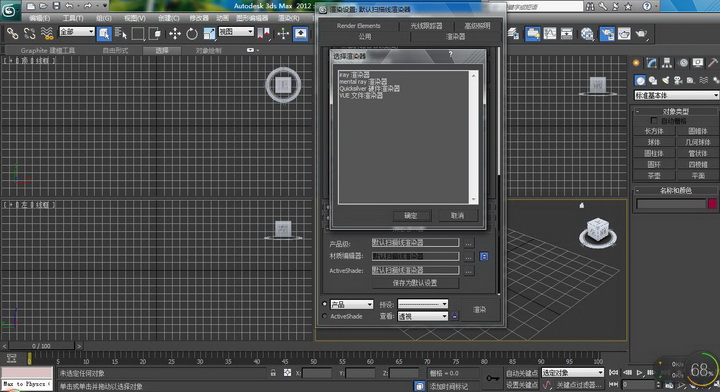
Task: Toggle the material editor renderer lock button
Action: [x=484, y=256]
